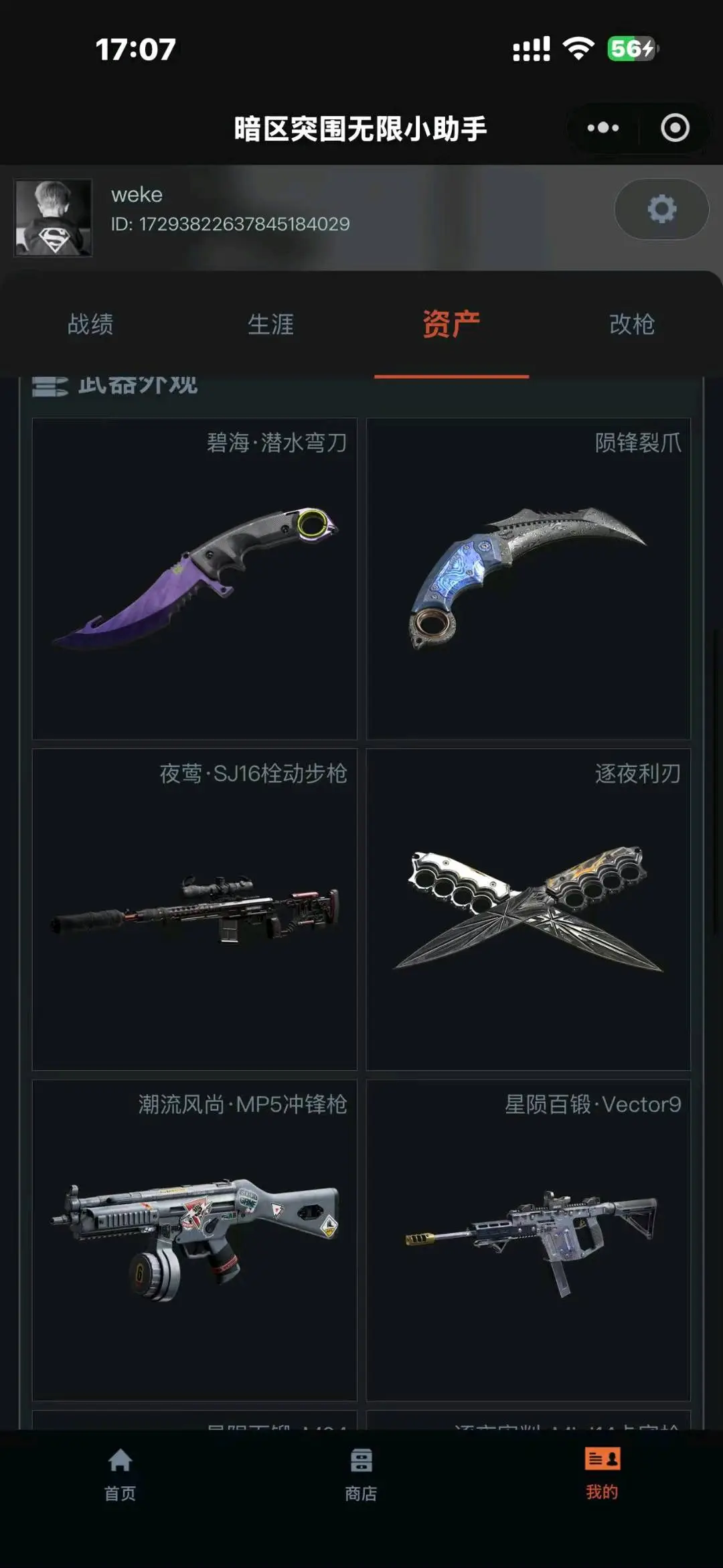
Task: Click the weke username label
Action: [x=137, y=194]
